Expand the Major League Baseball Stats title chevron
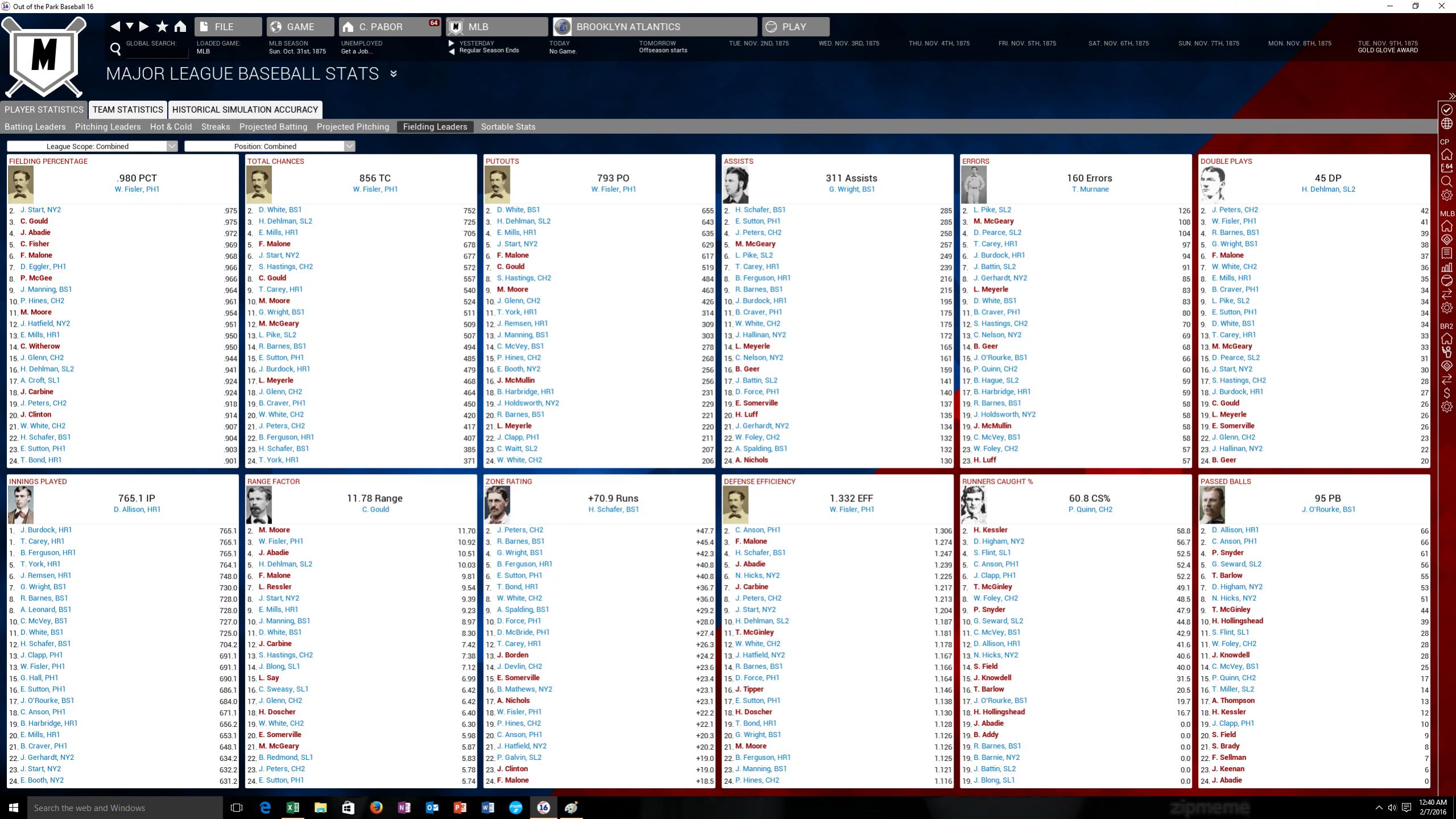 coord(393,73)
